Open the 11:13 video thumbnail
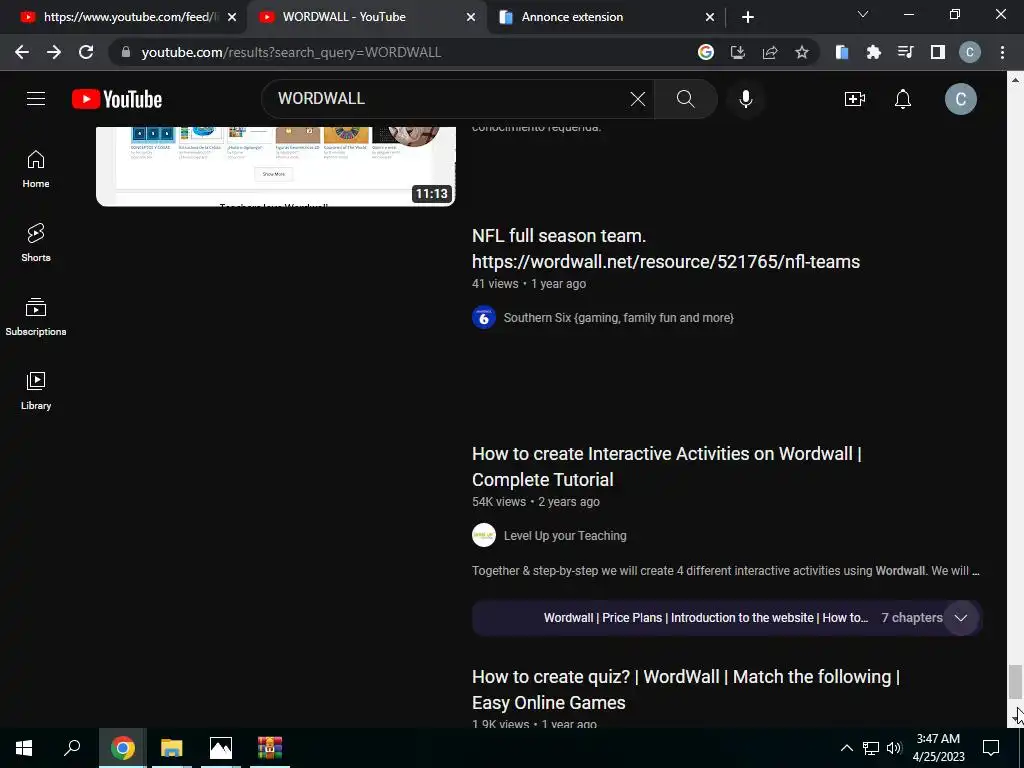1024x768 pixels. 276,167
